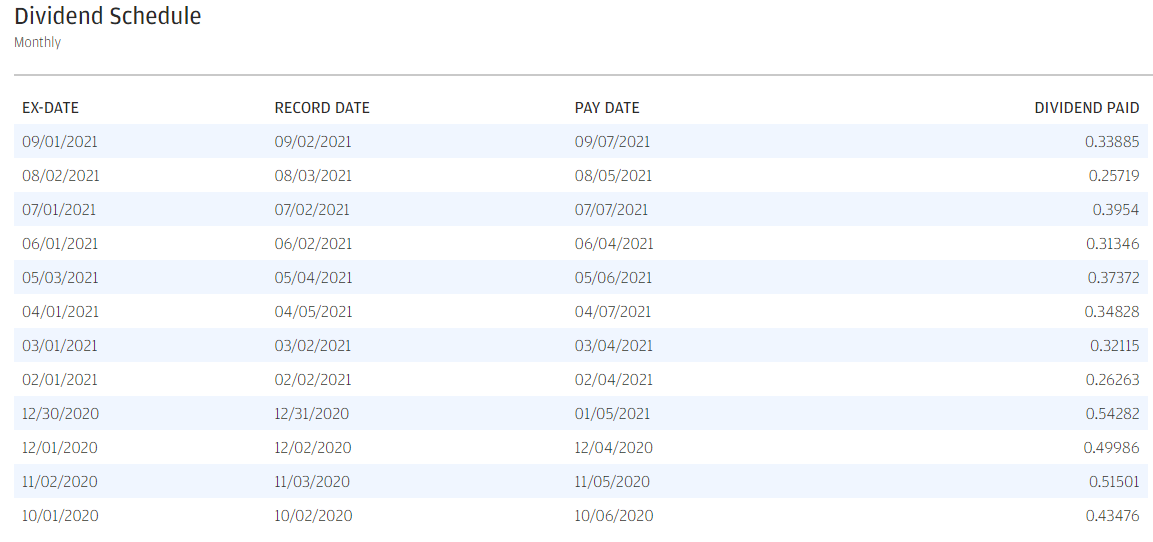Select ex-date 02/01/2021
Image resolution: width=1153 pixels, height=542 pixels.
coord(60,379)
